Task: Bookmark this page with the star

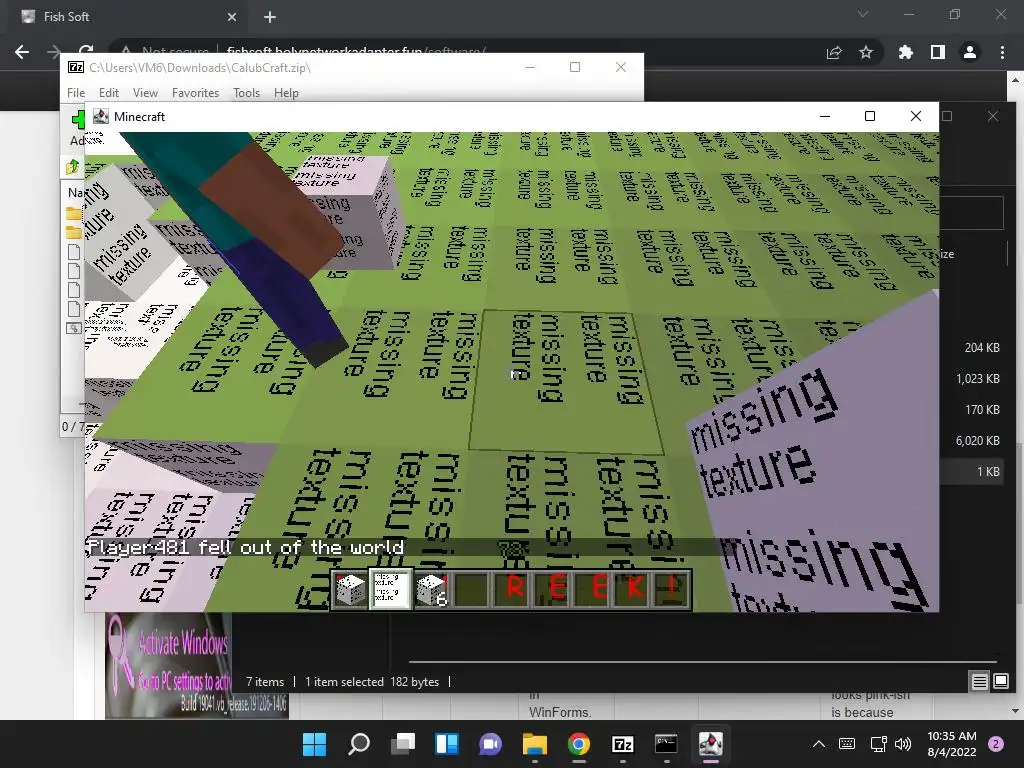Action: [866, 52]
